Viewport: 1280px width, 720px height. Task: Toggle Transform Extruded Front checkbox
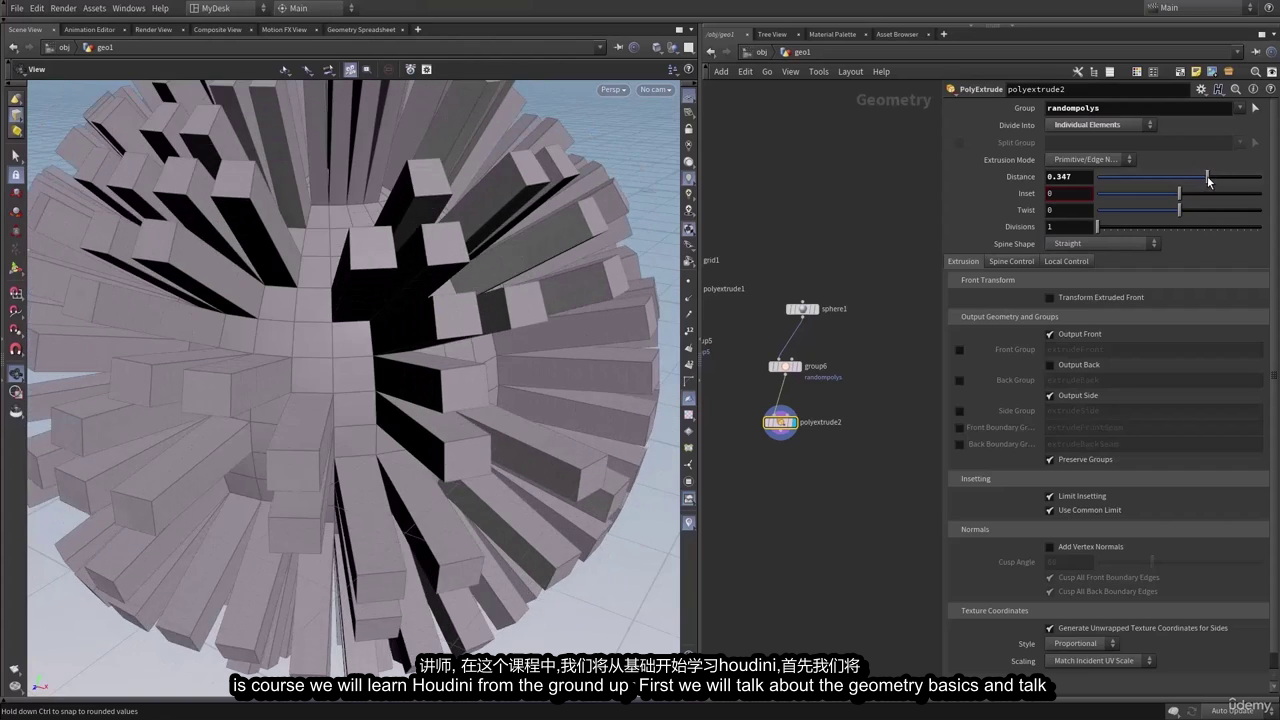tap(1049, 298)
